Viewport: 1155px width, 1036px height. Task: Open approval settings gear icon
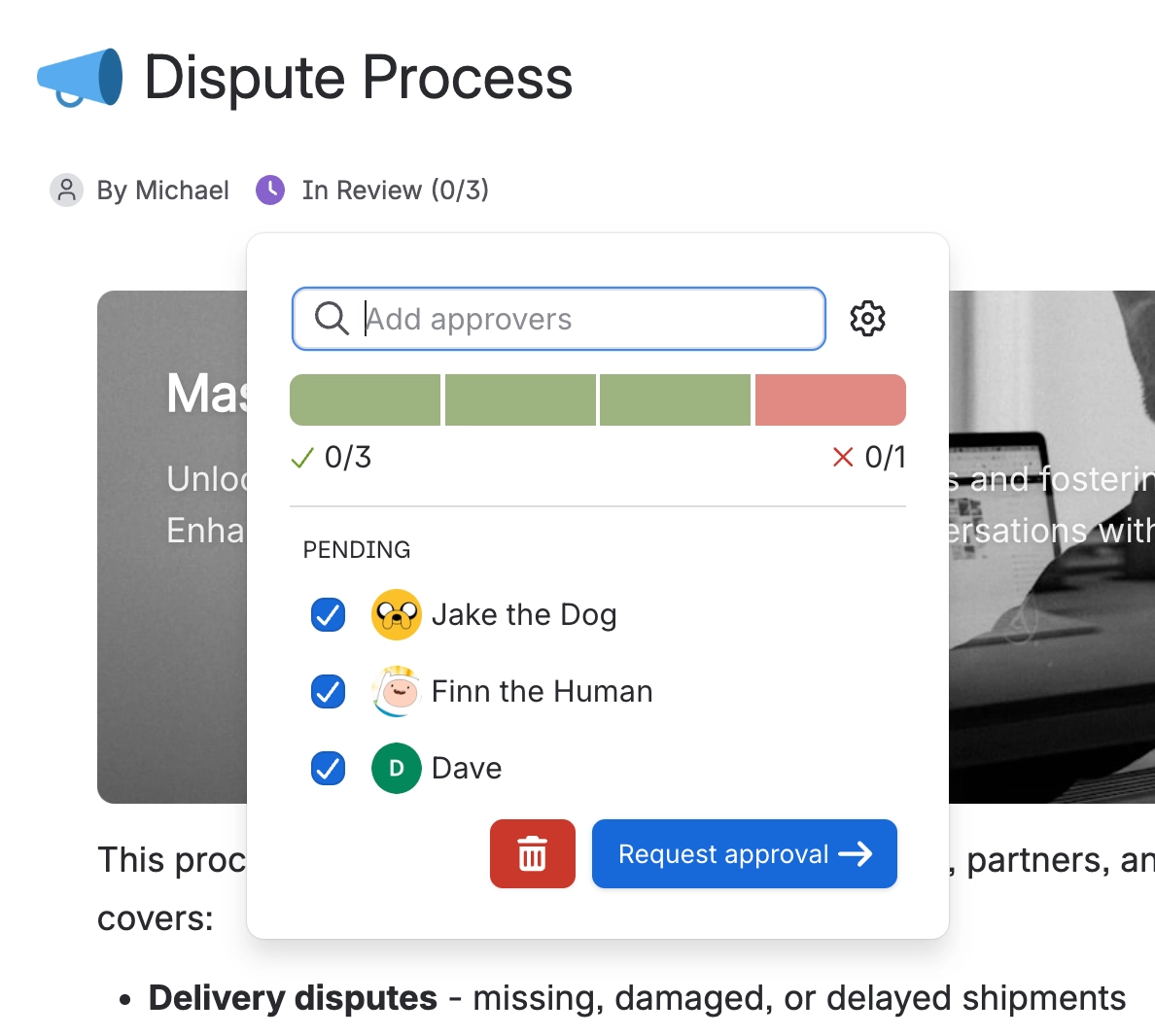coord(867,319)
